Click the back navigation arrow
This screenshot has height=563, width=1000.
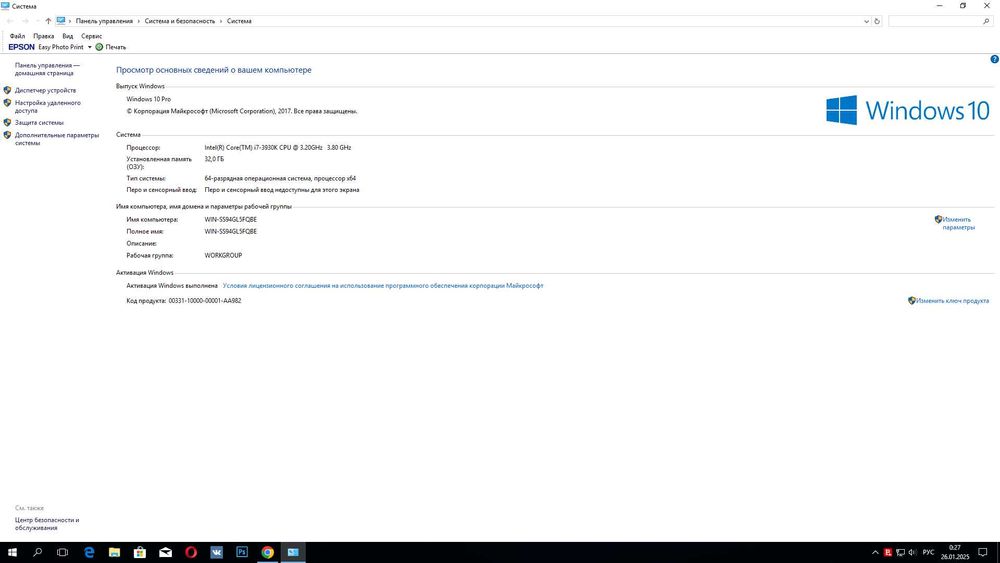point(10,21)
